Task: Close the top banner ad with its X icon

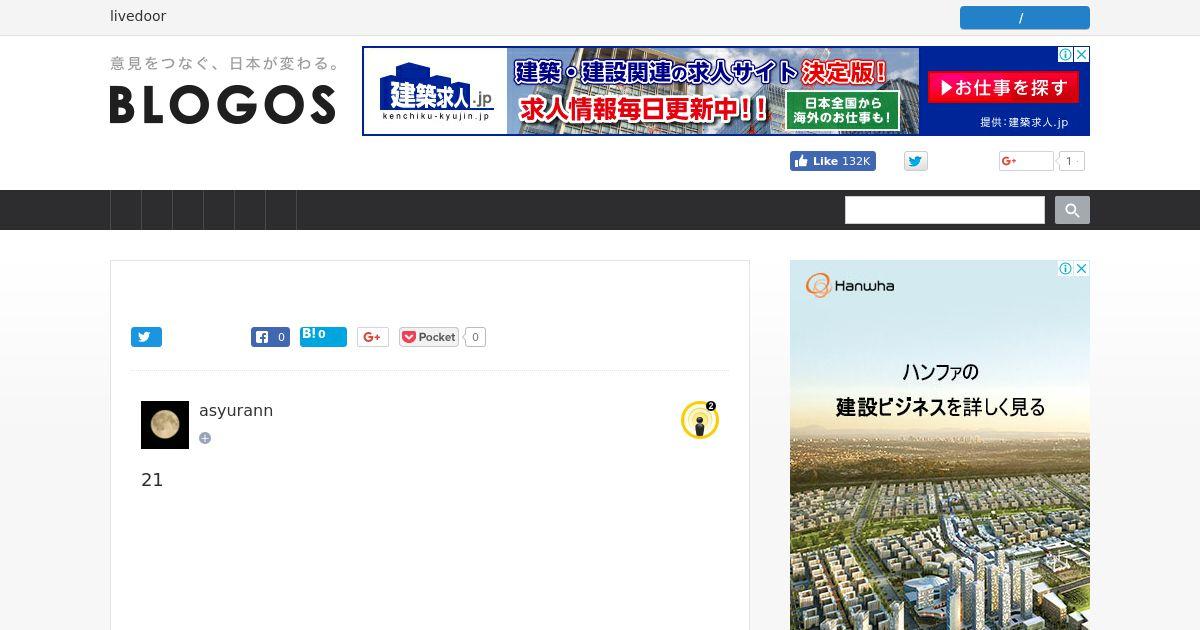Action: point(1082,55)
